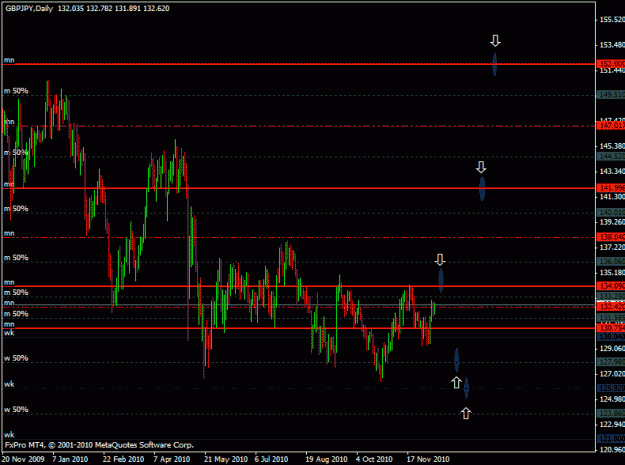Click the 'mn' label on the 134.99 line
This screenshot has height=465, width=625.
pos(9,283)
